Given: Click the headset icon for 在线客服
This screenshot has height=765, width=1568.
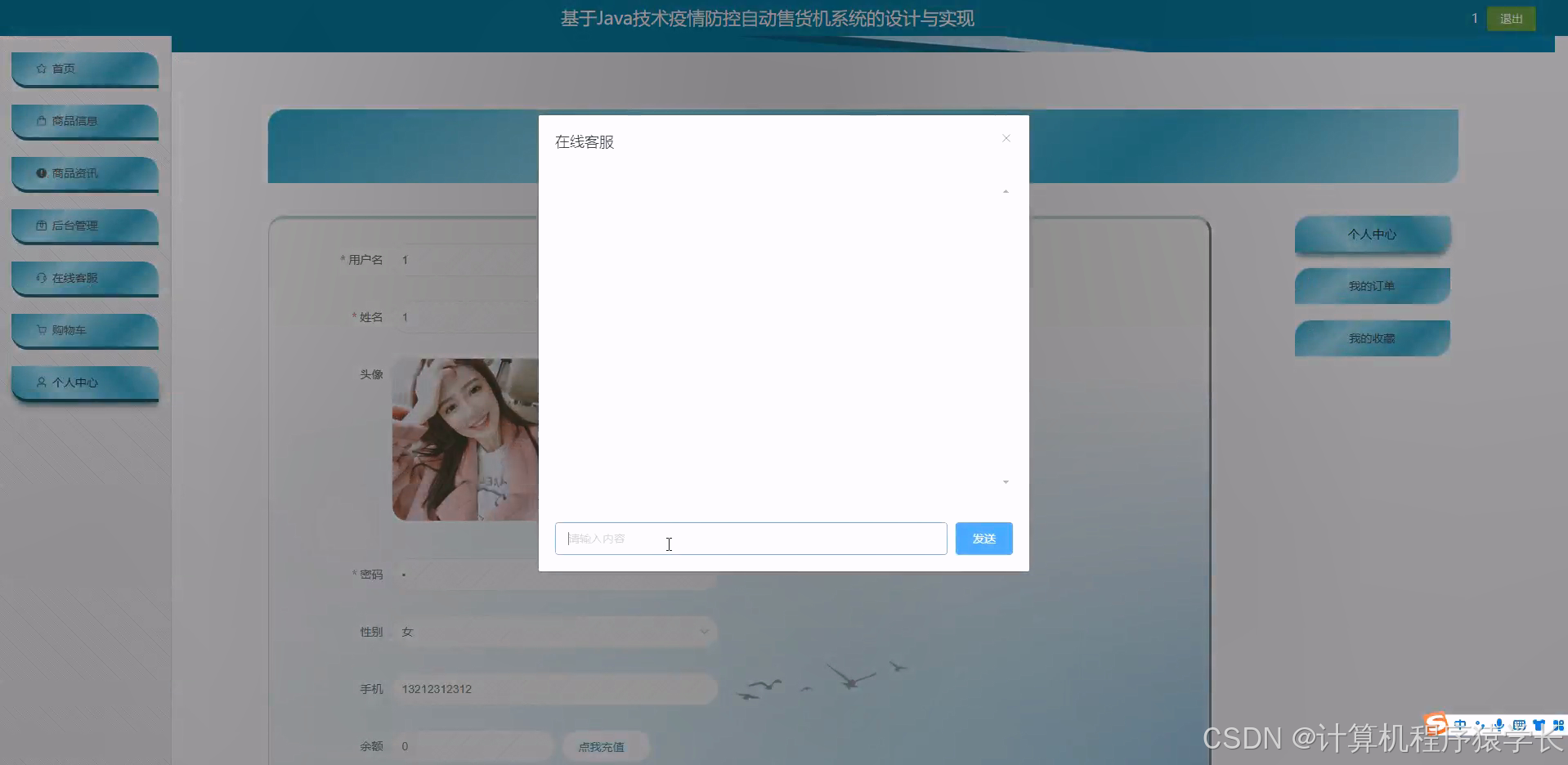Looking at the screenshot, I should [x=41, y=278].
